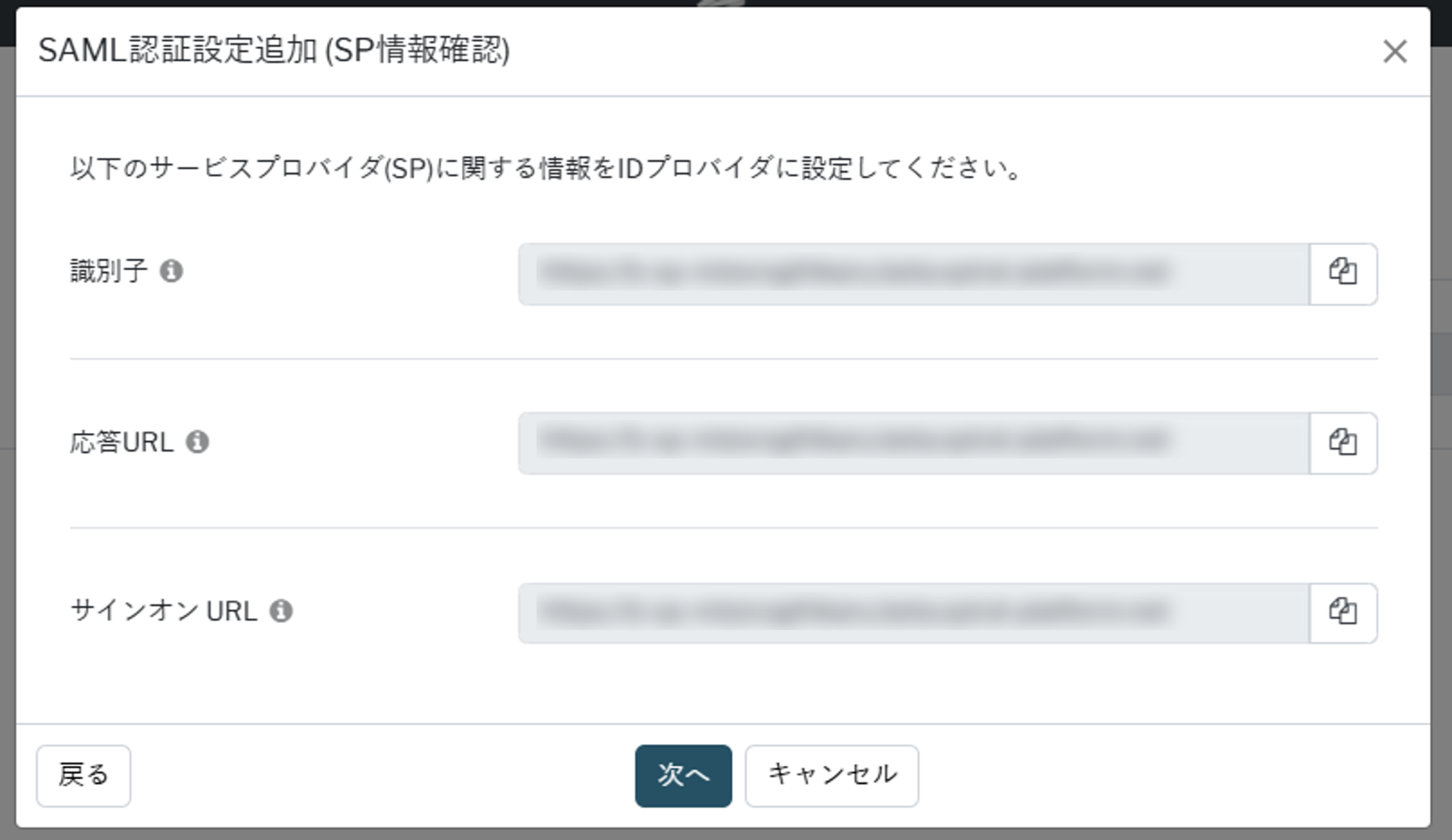Viewport: 1452px width, 840px height.
Task: Cancel the setup via キャンセル
Action: click(831, 775)
